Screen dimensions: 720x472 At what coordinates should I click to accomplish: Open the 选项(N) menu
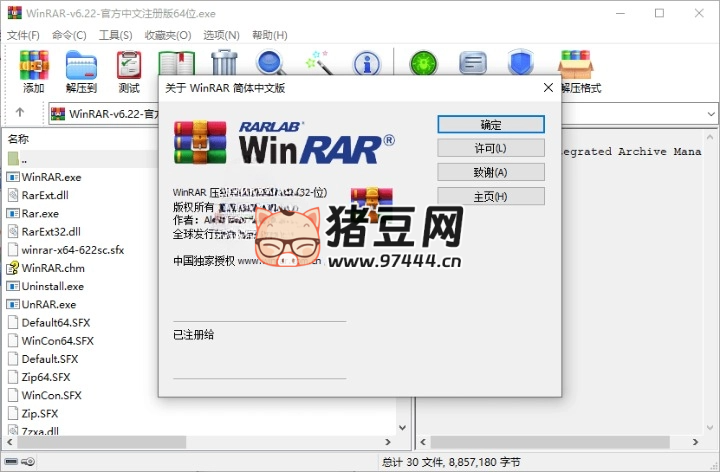click(x=221, y=35)
